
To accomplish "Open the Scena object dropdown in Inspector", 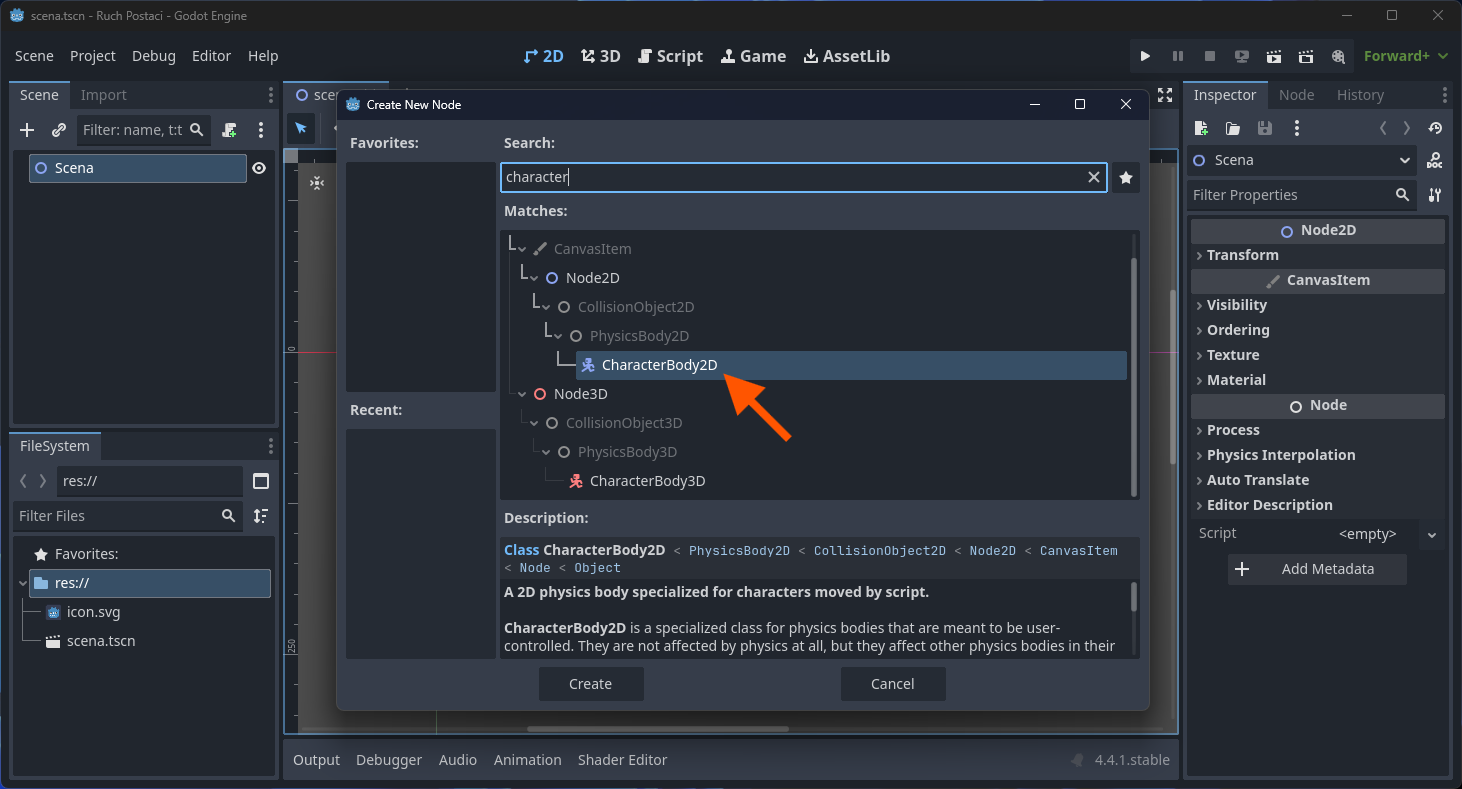I will (1303, 160).
